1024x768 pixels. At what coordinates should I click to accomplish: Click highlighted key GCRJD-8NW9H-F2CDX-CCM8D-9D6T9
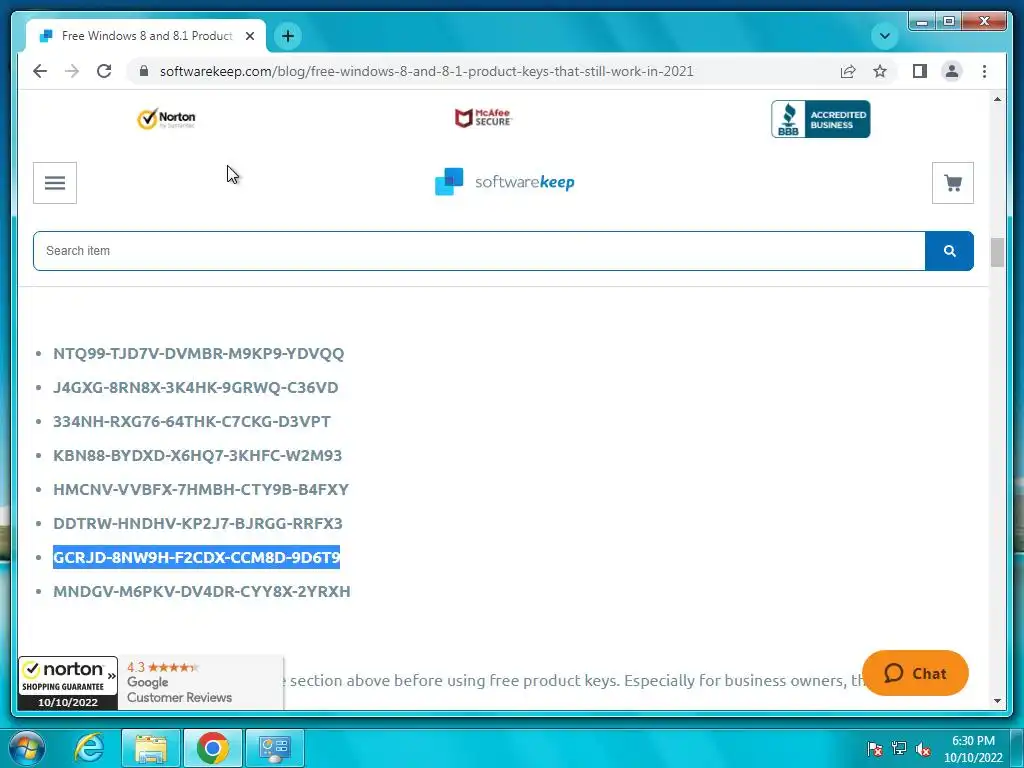click(x=197, y=557)
